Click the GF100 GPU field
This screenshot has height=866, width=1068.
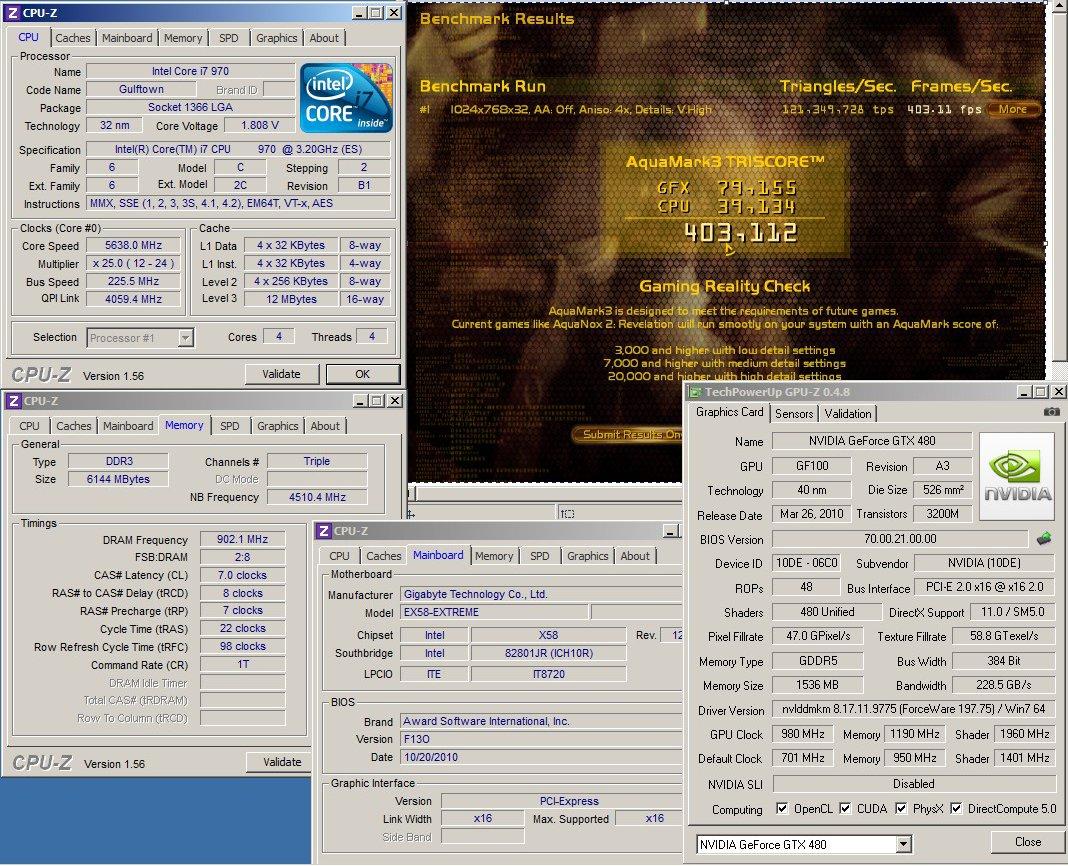812,466
